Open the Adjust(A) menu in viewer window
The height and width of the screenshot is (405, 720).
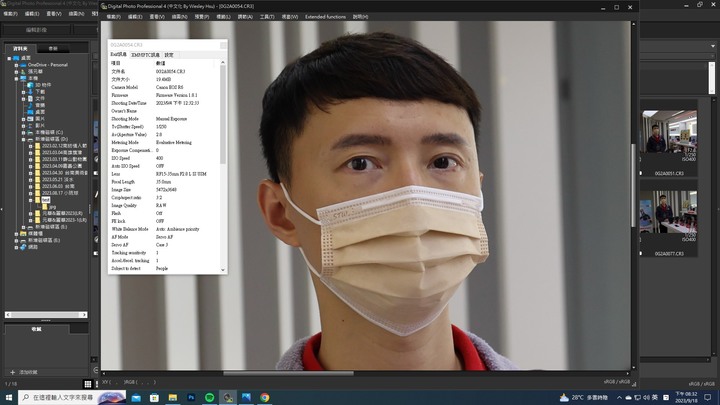pyautogui.click(x=245, y=17)
